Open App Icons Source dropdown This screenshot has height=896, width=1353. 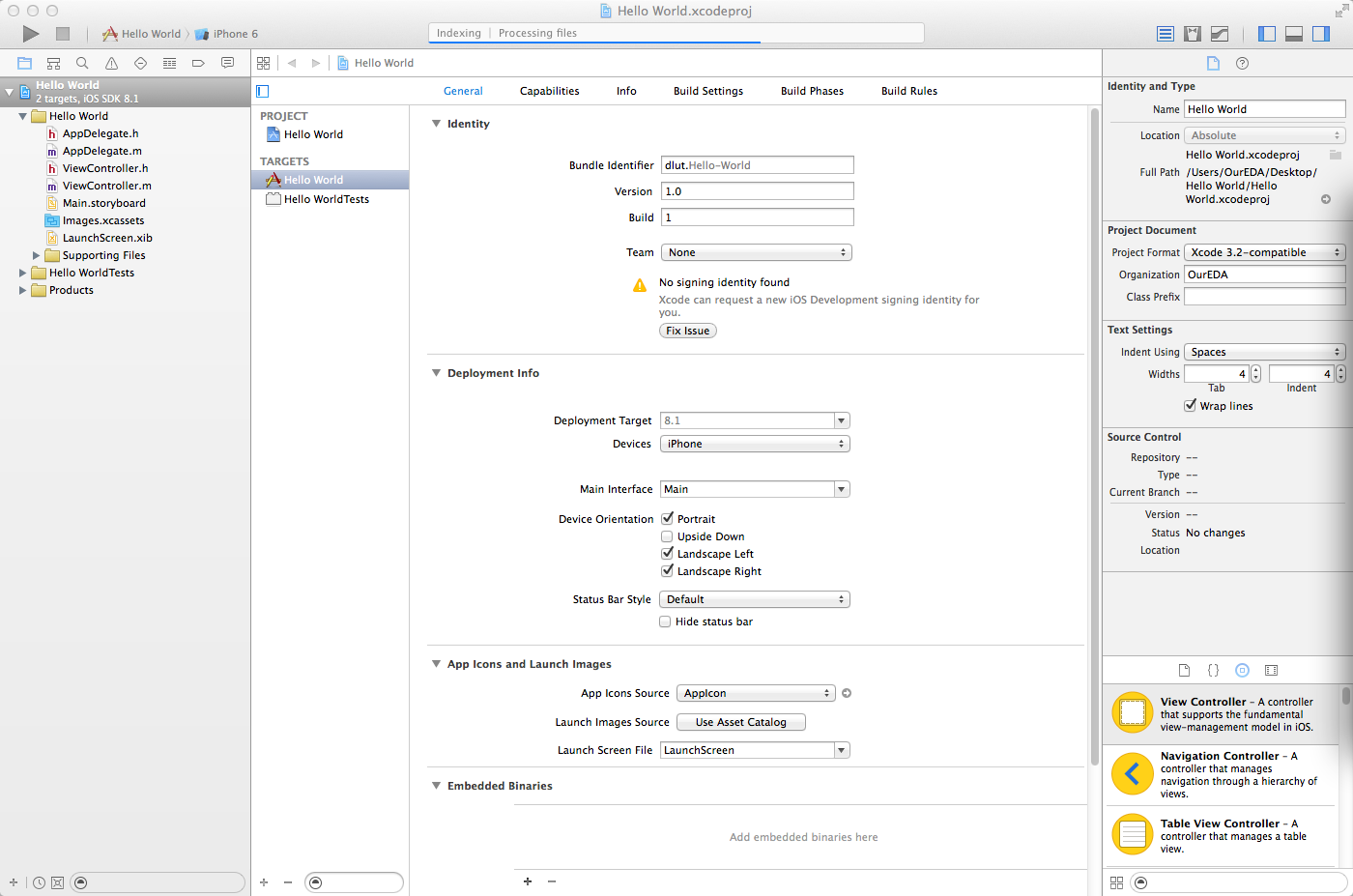pyautogui.click(x=756, y=693)
